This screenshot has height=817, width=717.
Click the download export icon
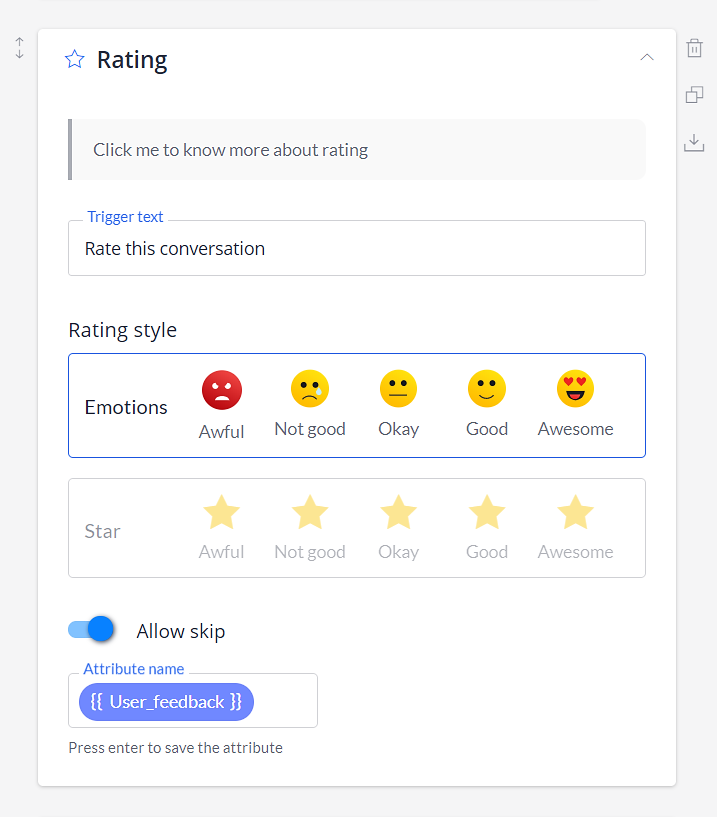pos(694,143)
